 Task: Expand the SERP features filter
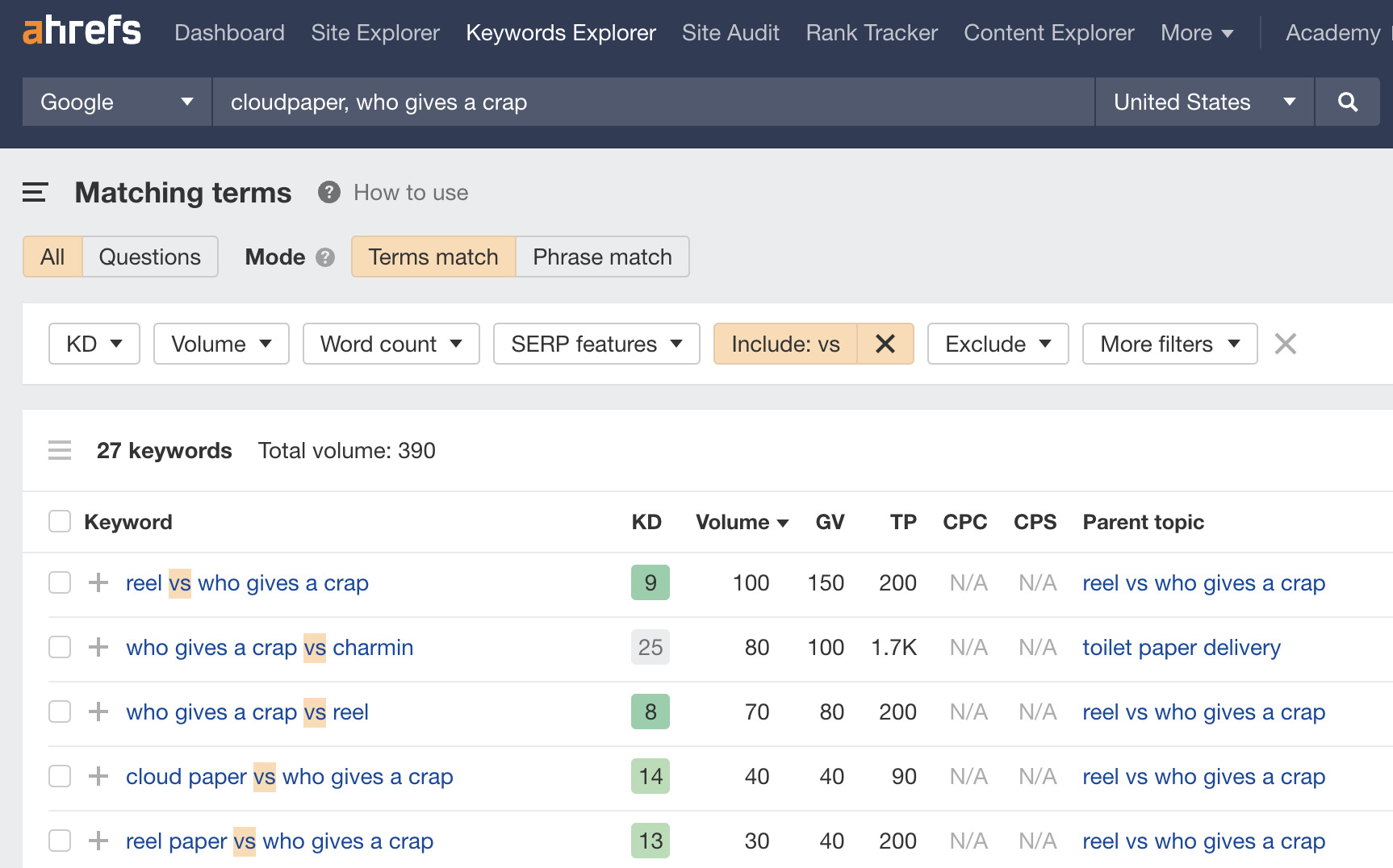coord(596,344)
